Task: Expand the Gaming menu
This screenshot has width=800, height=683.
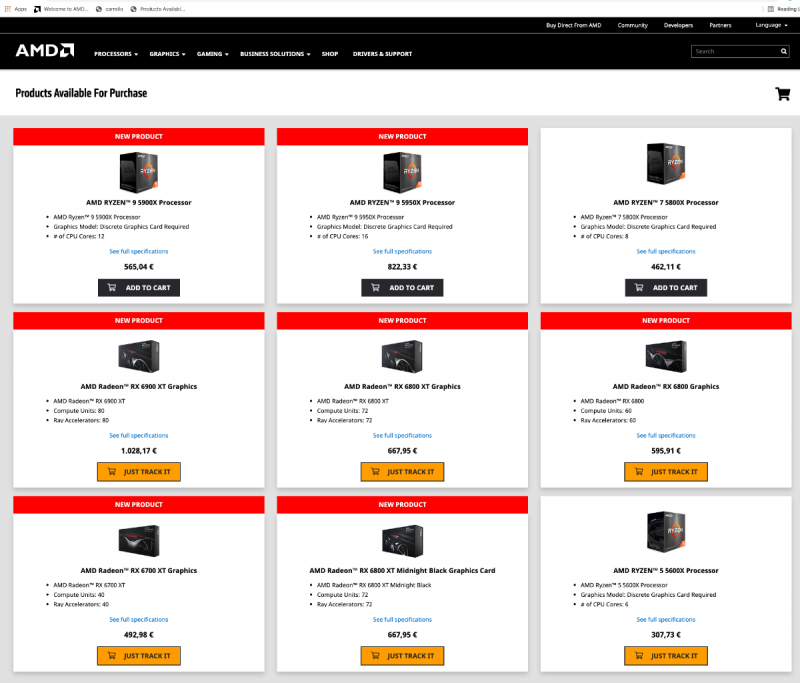Action: (213, 54)
